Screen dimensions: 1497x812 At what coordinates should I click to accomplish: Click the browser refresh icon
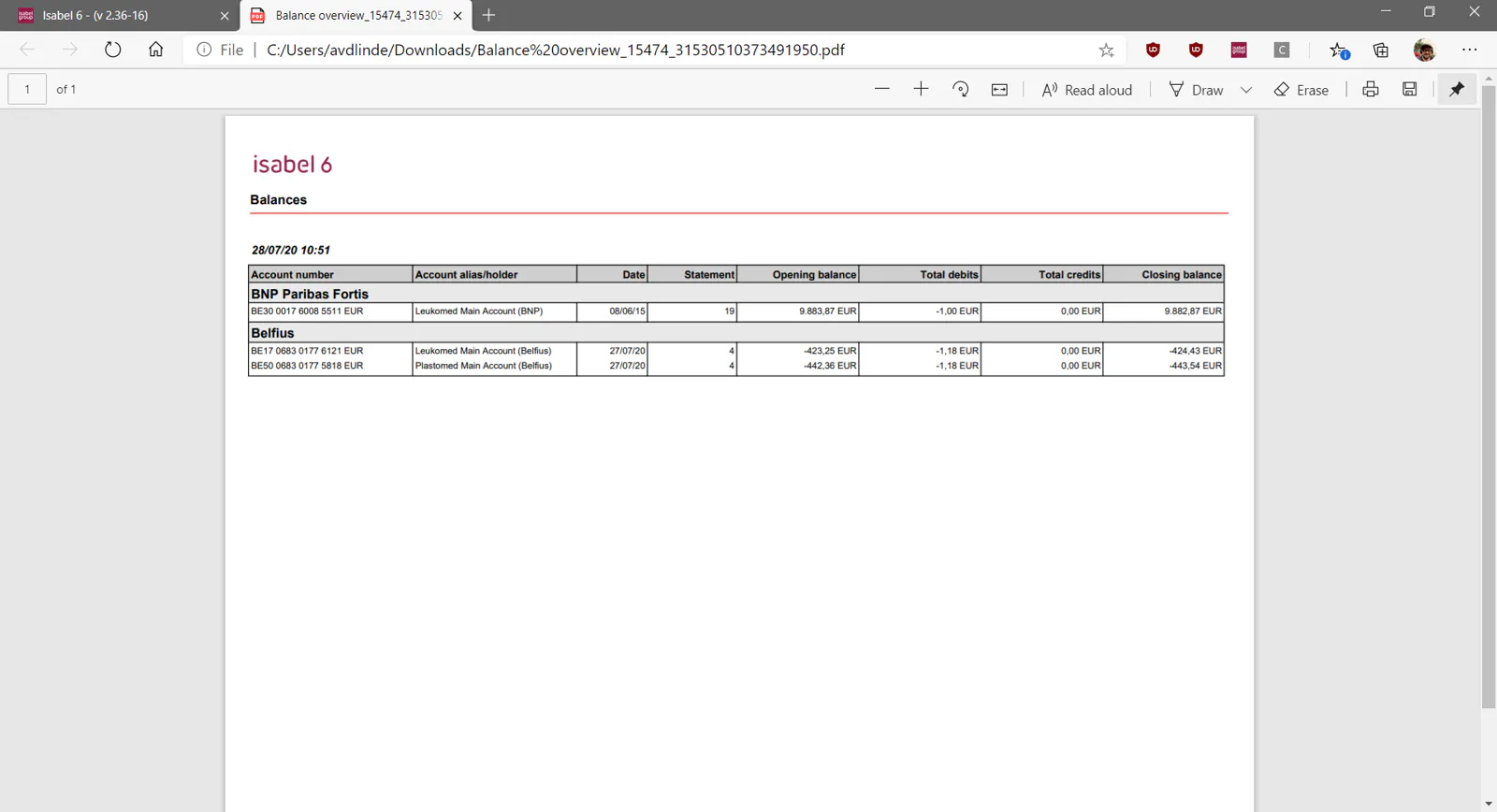tap(113, 50)
